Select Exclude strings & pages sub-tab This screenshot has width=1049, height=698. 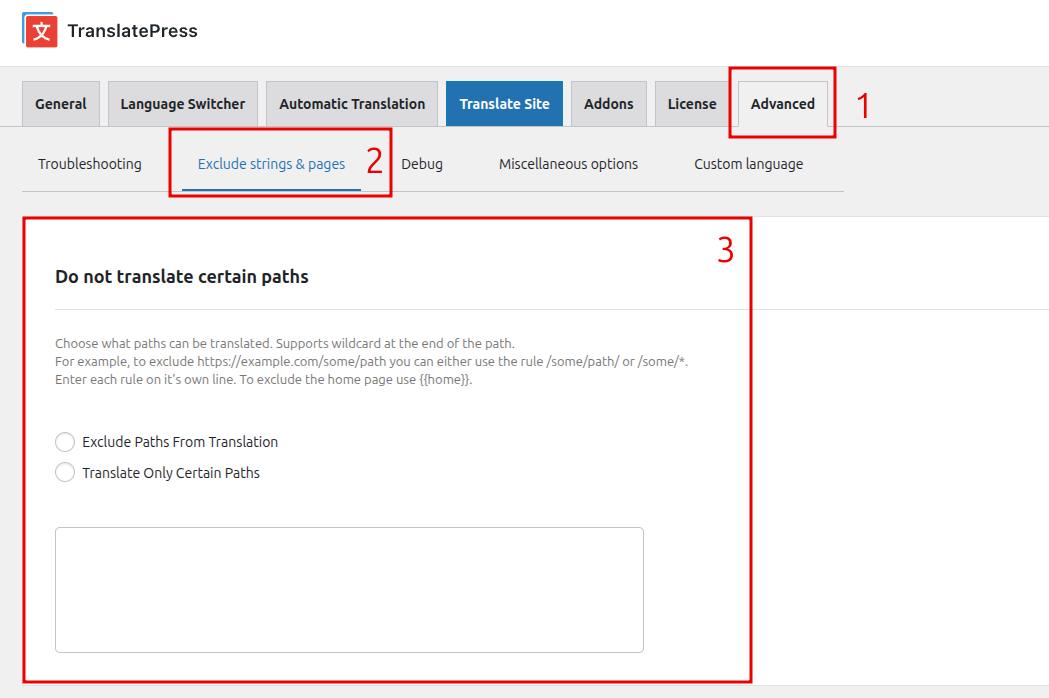[271, 164]
